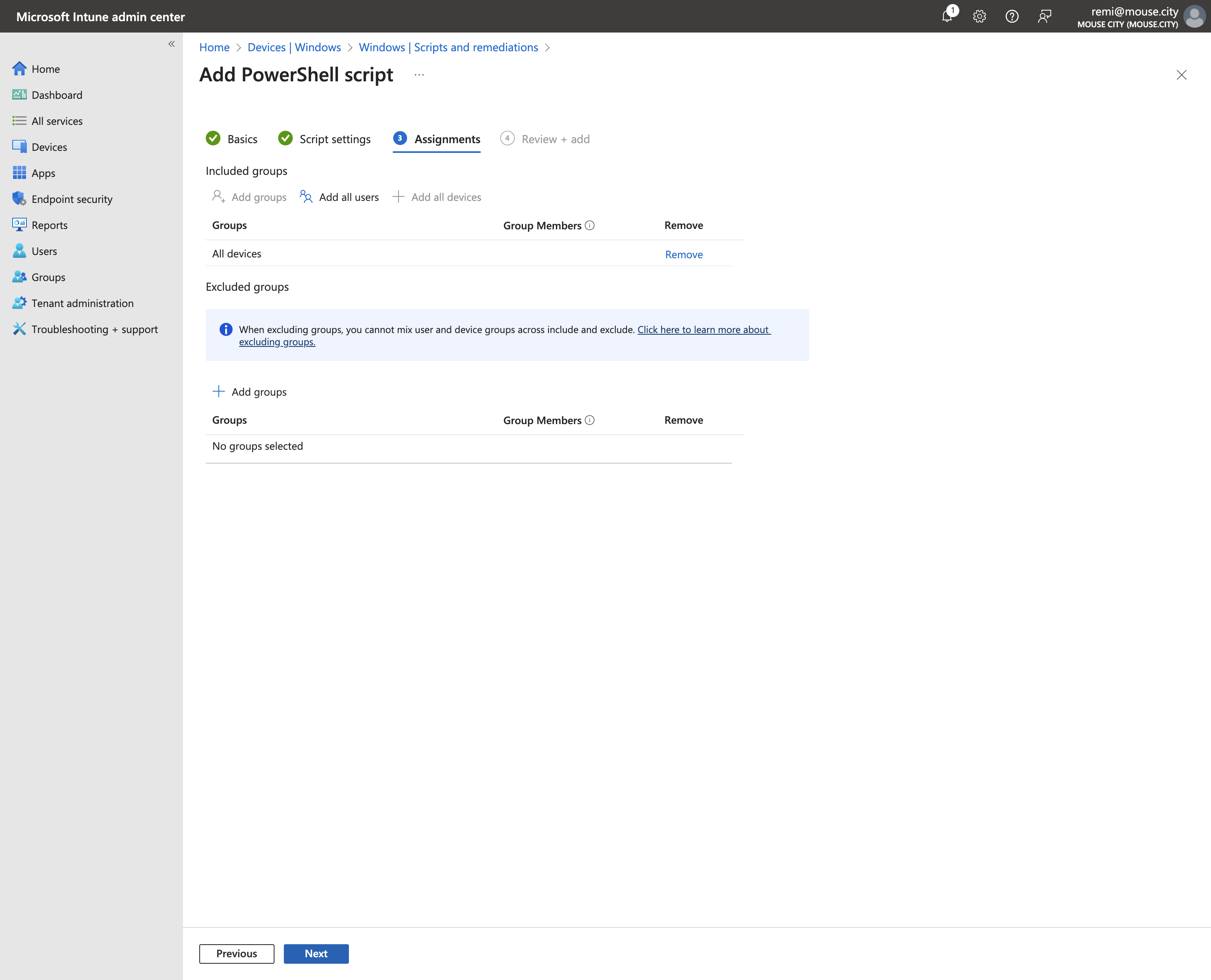This screenshot has width=1211, height=980.
Task: Collapse the left navigation menu
Action: [172, 44]
